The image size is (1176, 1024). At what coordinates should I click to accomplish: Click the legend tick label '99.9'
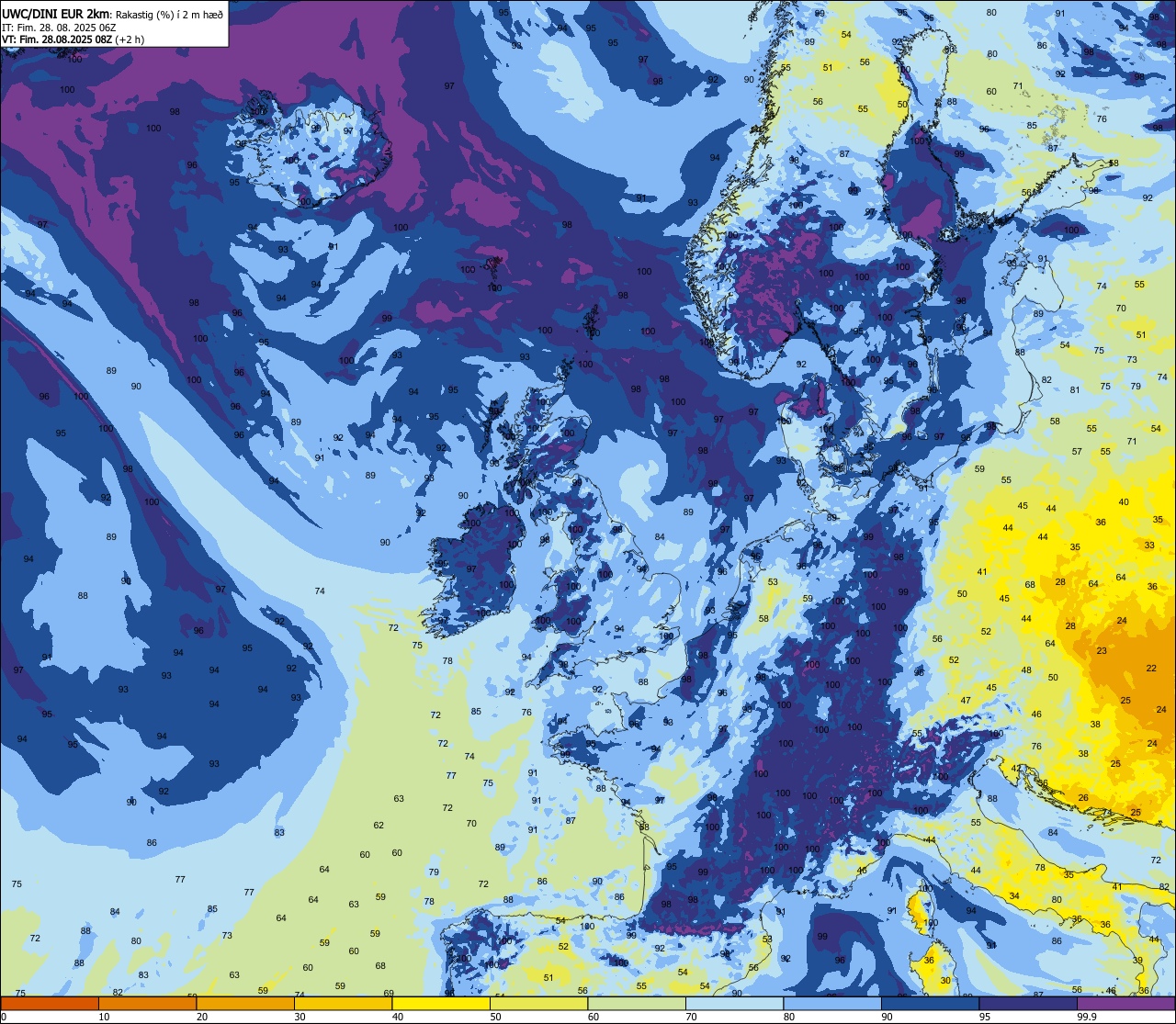tap(1087, 1017)
